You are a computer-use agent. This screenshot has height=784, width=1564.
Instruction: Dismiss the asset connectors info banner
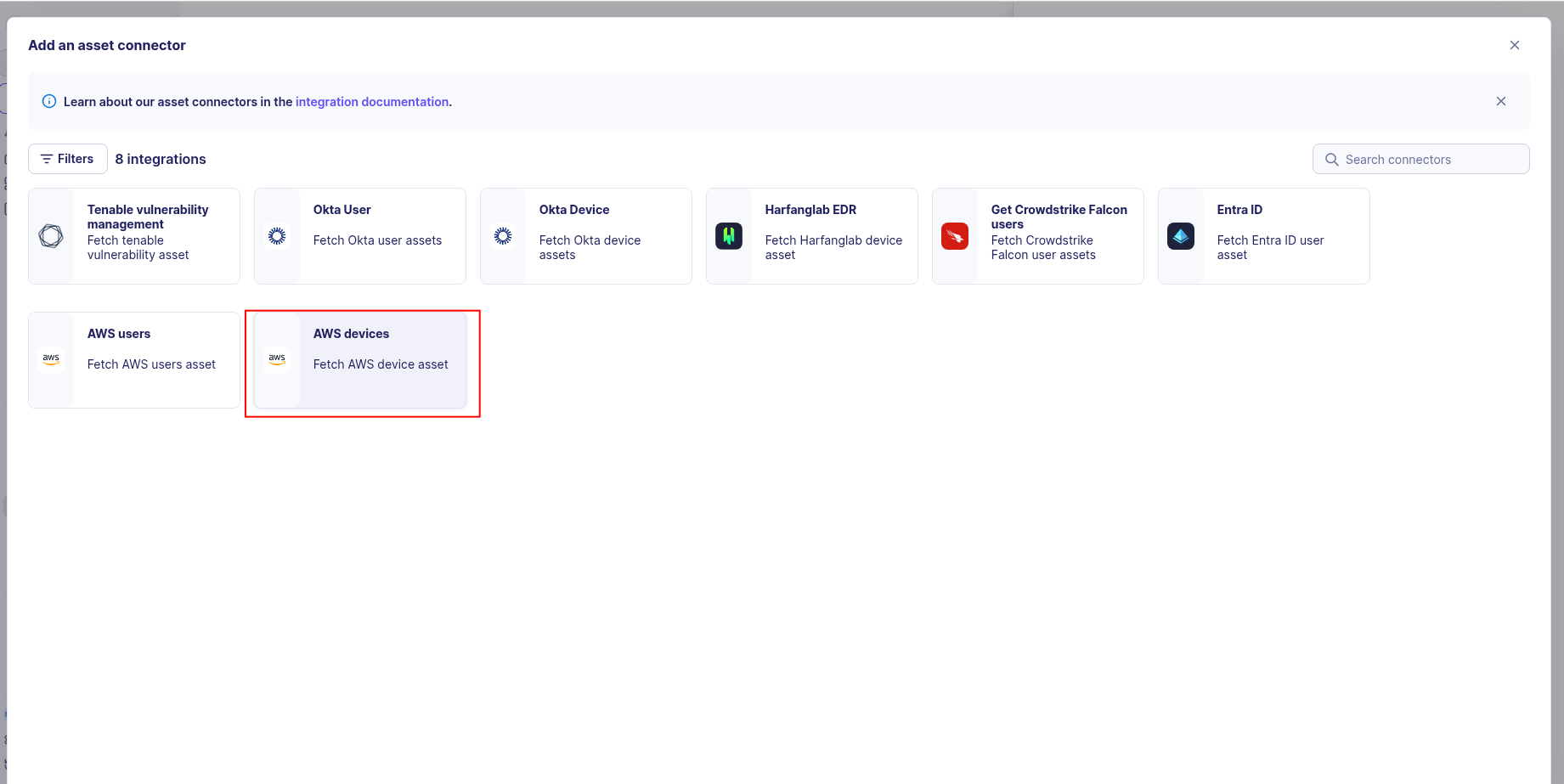point(1501,101)
